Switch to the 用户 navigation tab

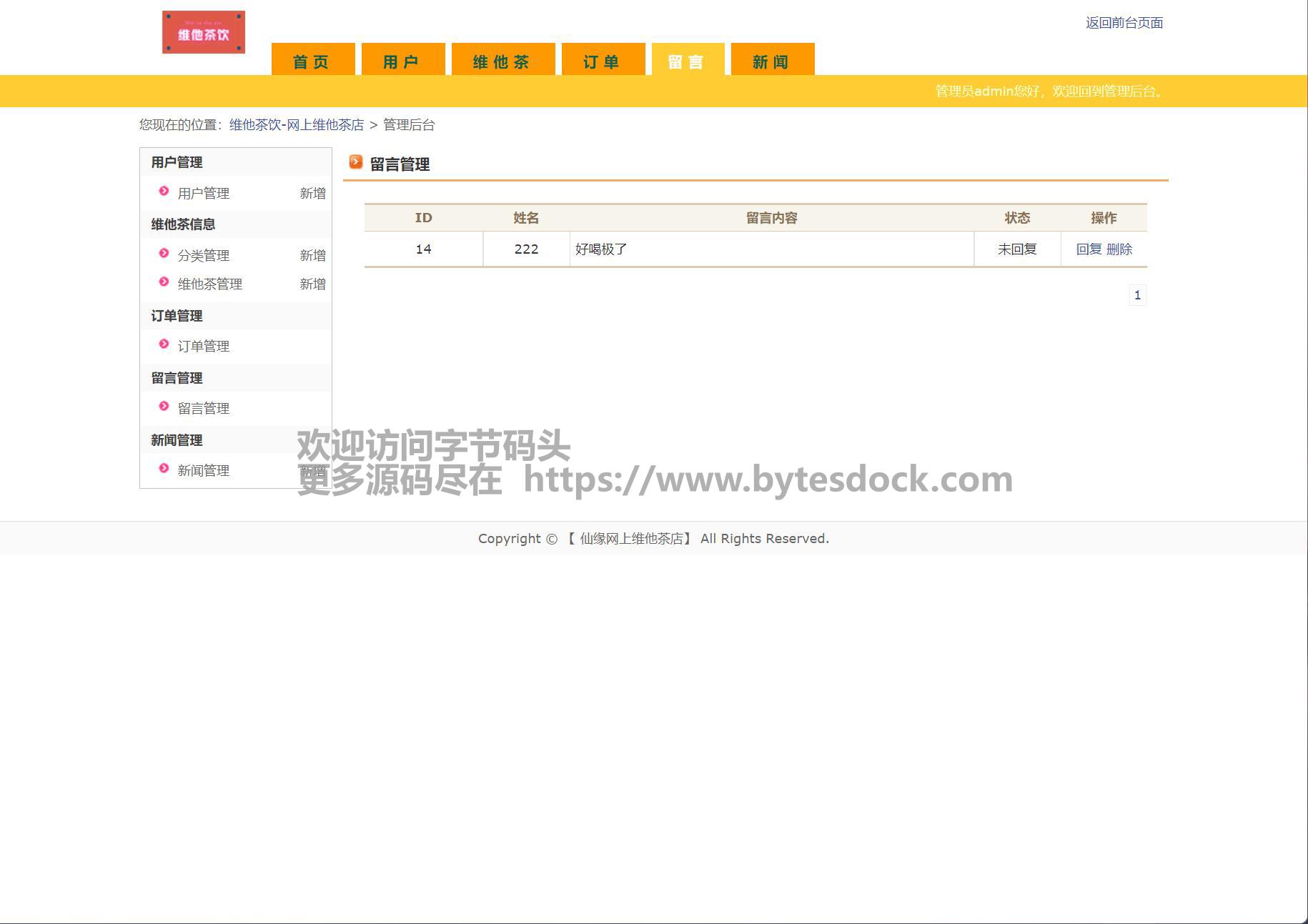click(402, 61)
